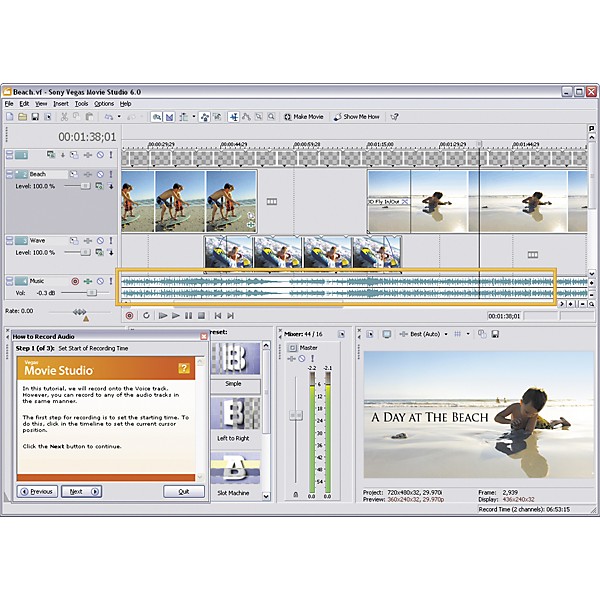
Task: Cut selection with scissors icon
Action: [x=64, y=117]
